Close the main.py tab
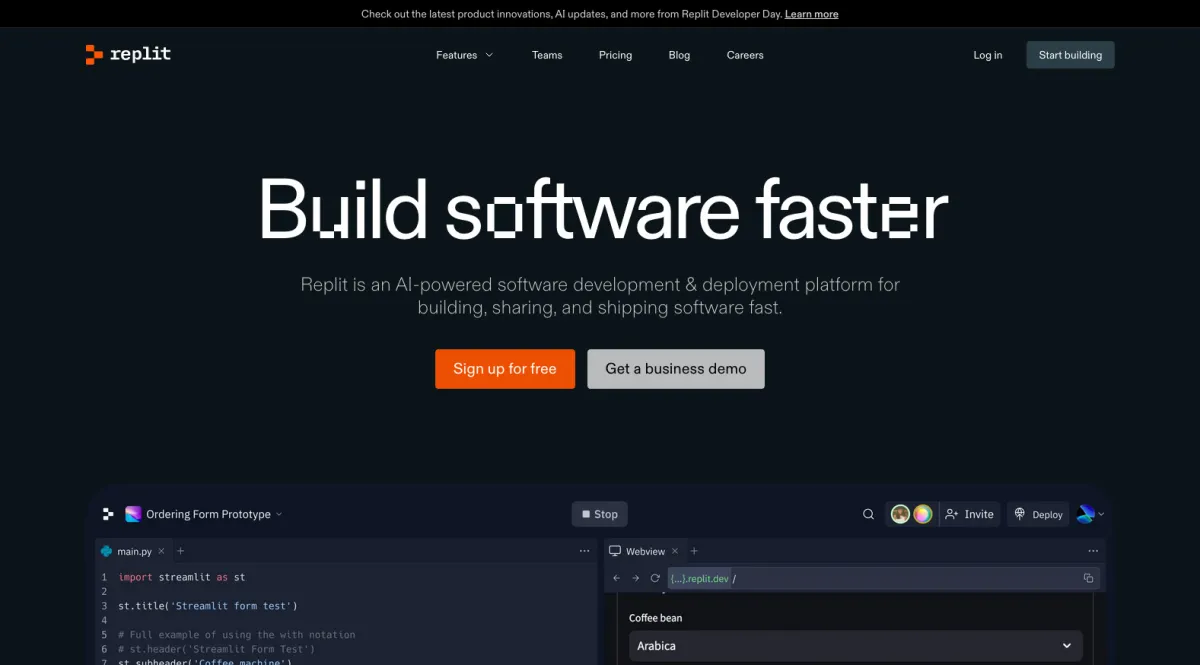Screen dimensions: 1200x665 pos(163,551)
